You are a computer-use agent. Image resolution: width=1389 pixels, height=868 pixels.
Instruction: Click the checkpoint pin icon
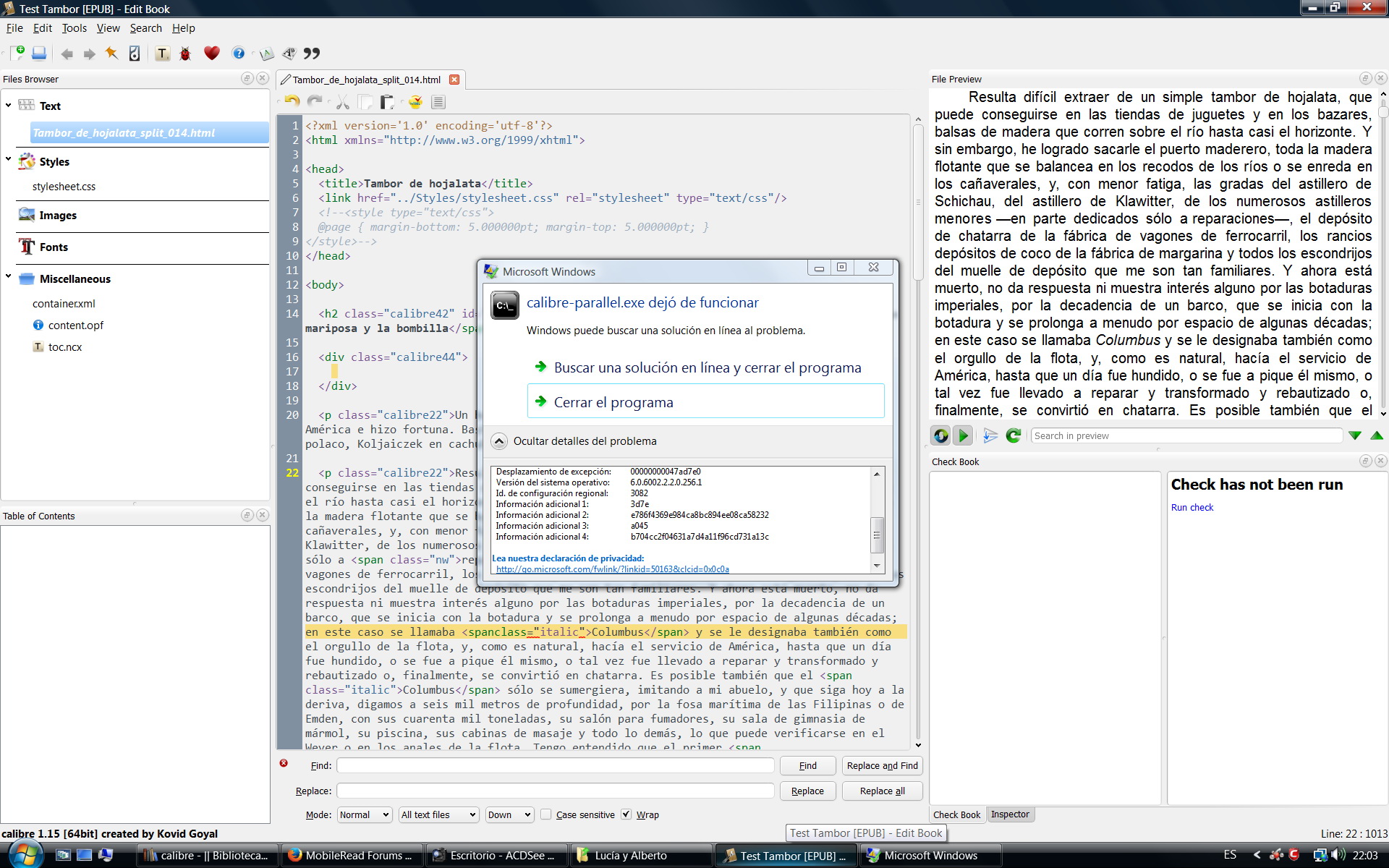[111, 53]
